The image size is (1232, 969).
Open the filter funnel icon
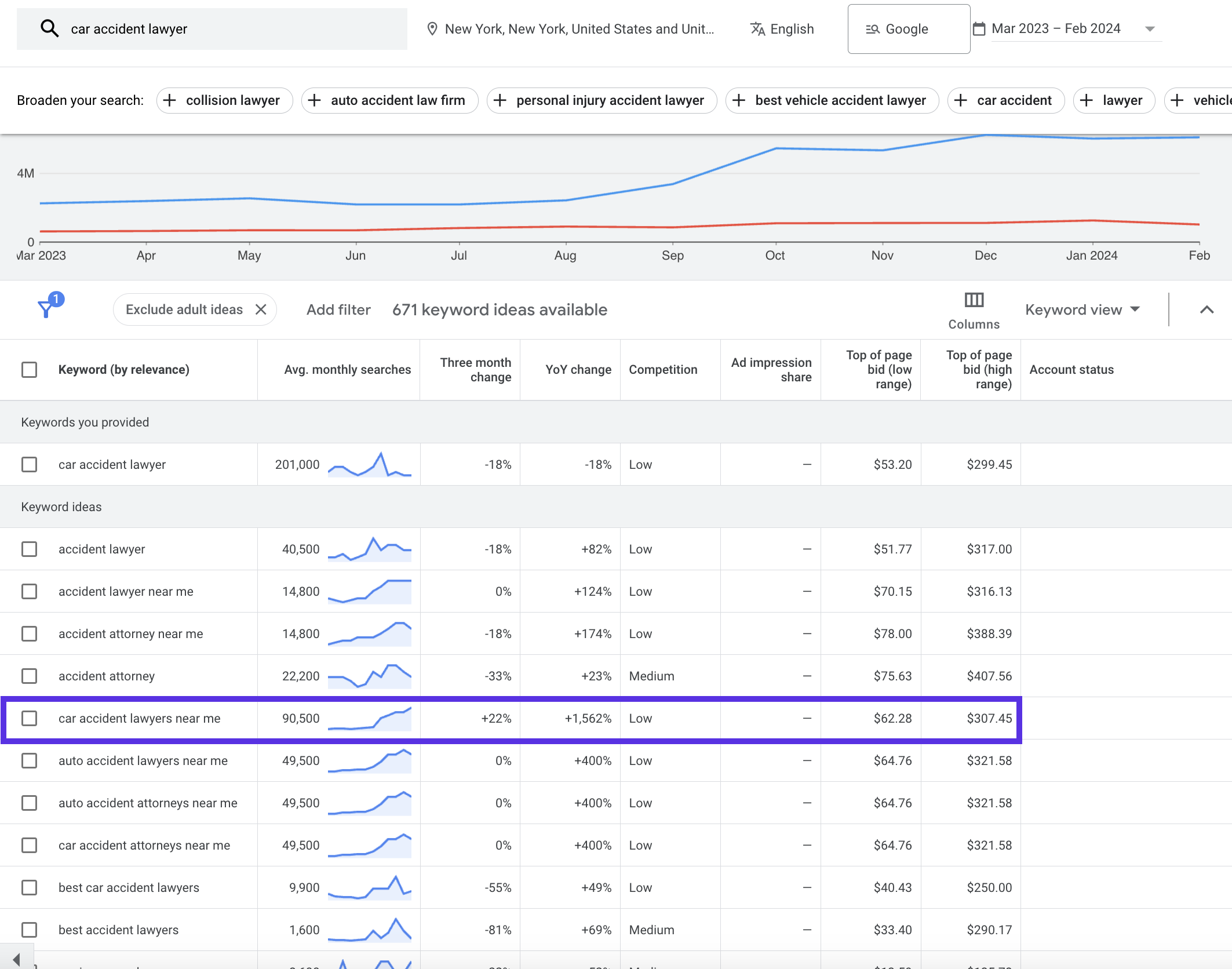[46, 308]
